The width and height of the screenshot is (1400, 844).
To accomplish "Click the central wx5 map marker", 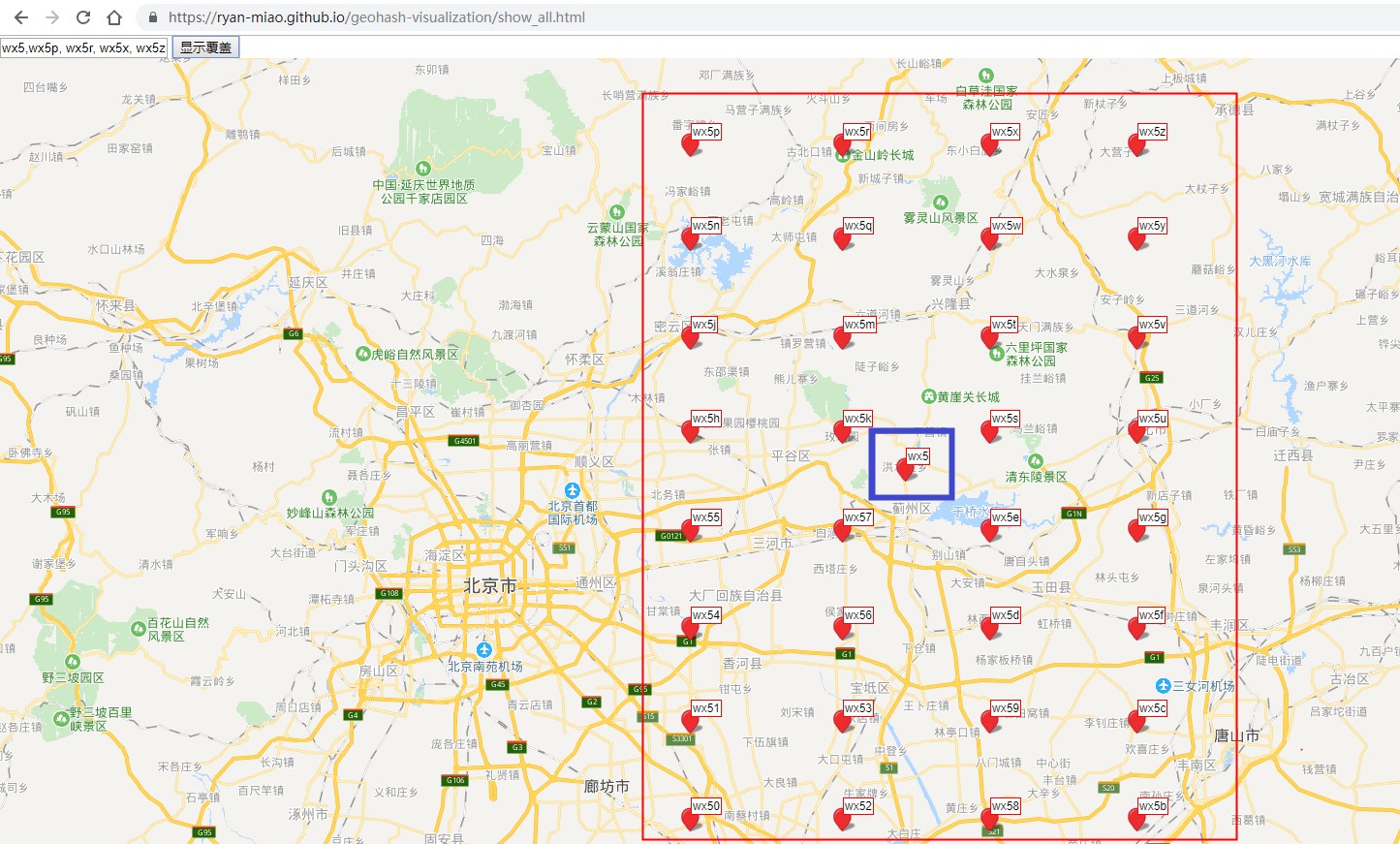I will click(x=906, y=470).
